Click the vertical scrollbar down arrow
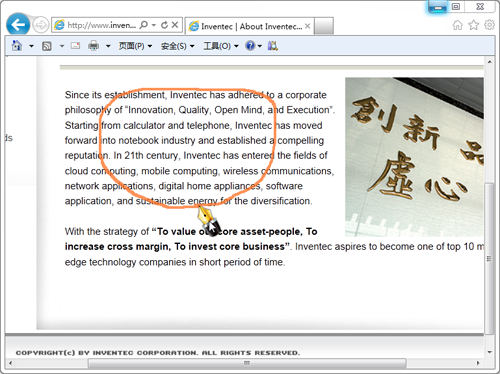The height and width of the screenshot is (374, 500). (x=489, y=352)
